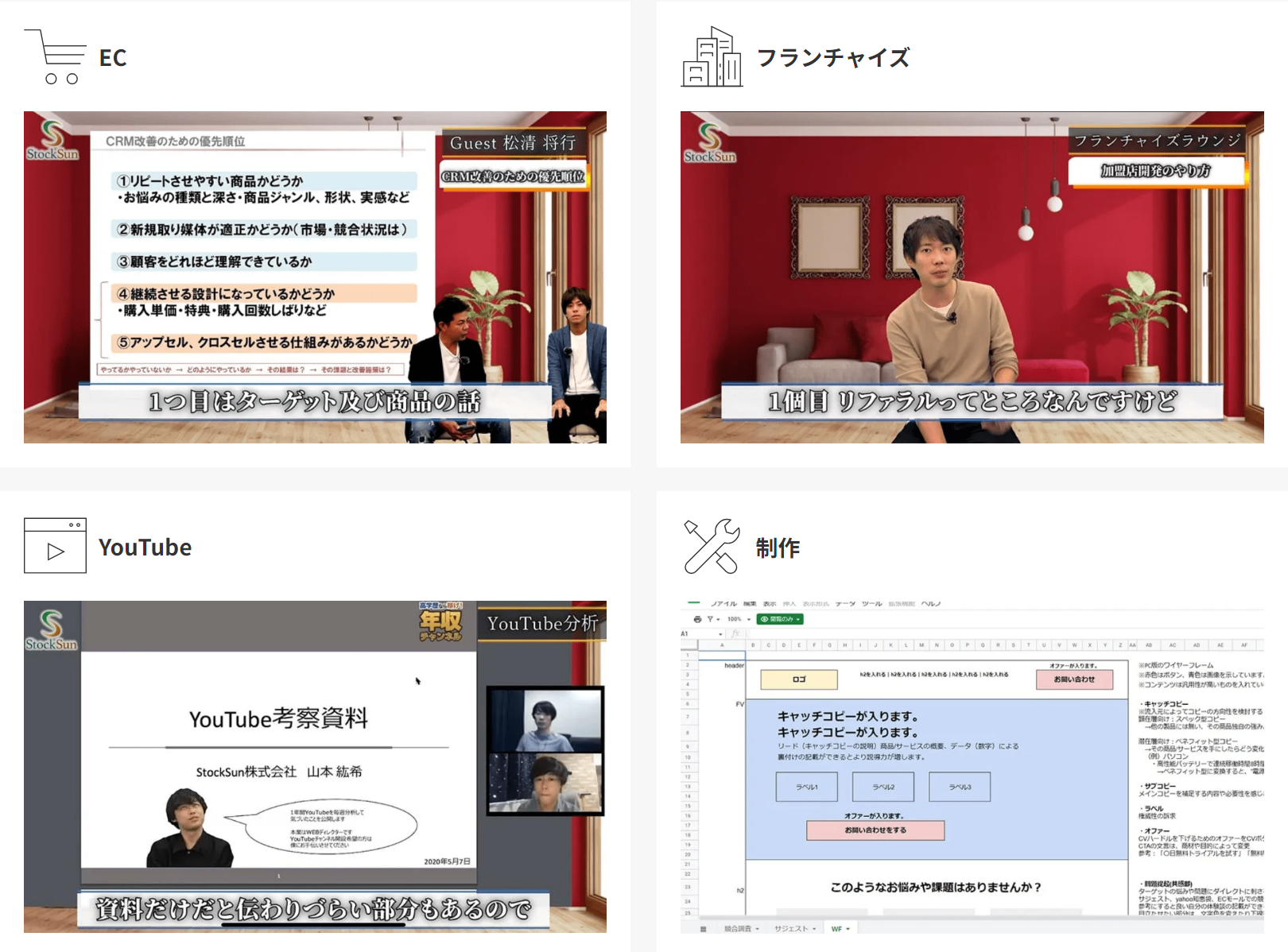Click the print icon in spreadsheet toolbar
The width and height of the screenshot is (1288, 952).
[x=697, y=619]
